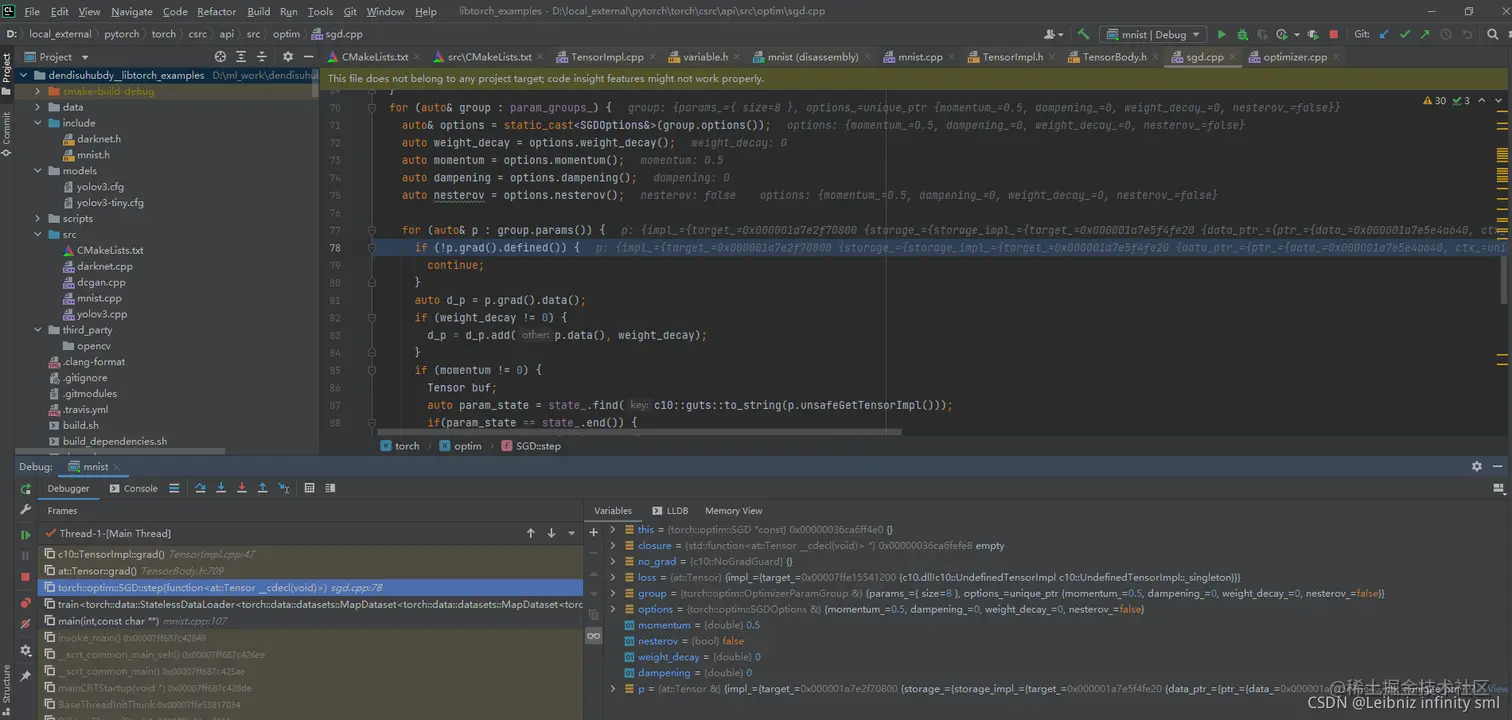Click Step Into icon in debugger toolbar
Screen dimensions: 1512x720
pos(221,488)
